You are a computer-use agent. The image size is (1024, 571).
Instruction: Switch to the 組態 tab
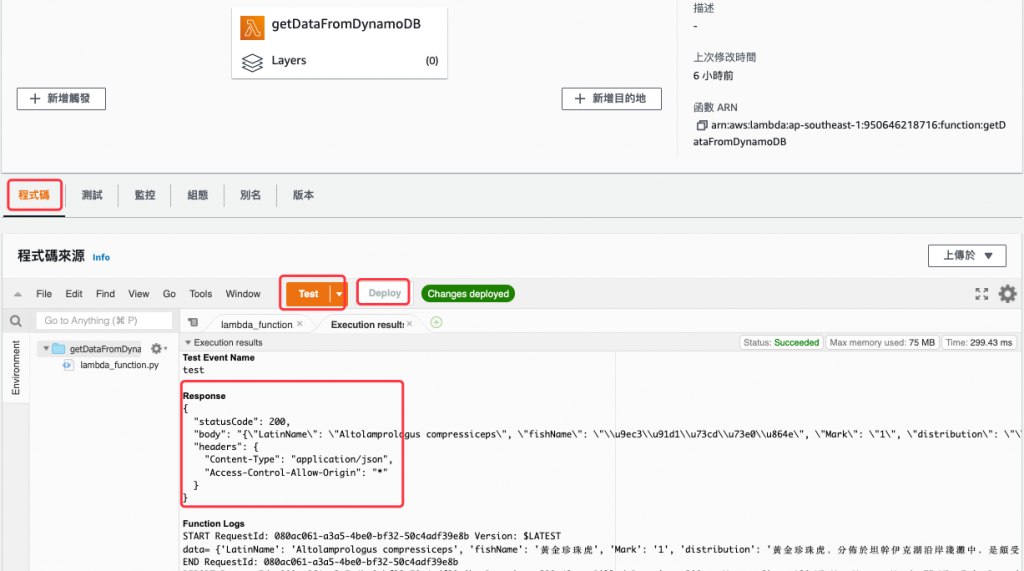(x=198, y=195)
